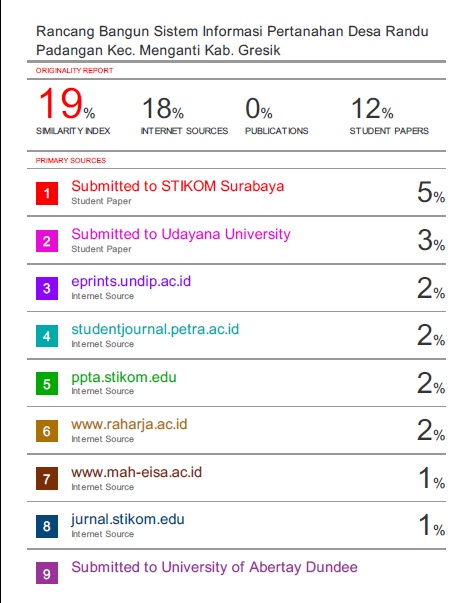Click the green number 5 source badge

point(47,383)
